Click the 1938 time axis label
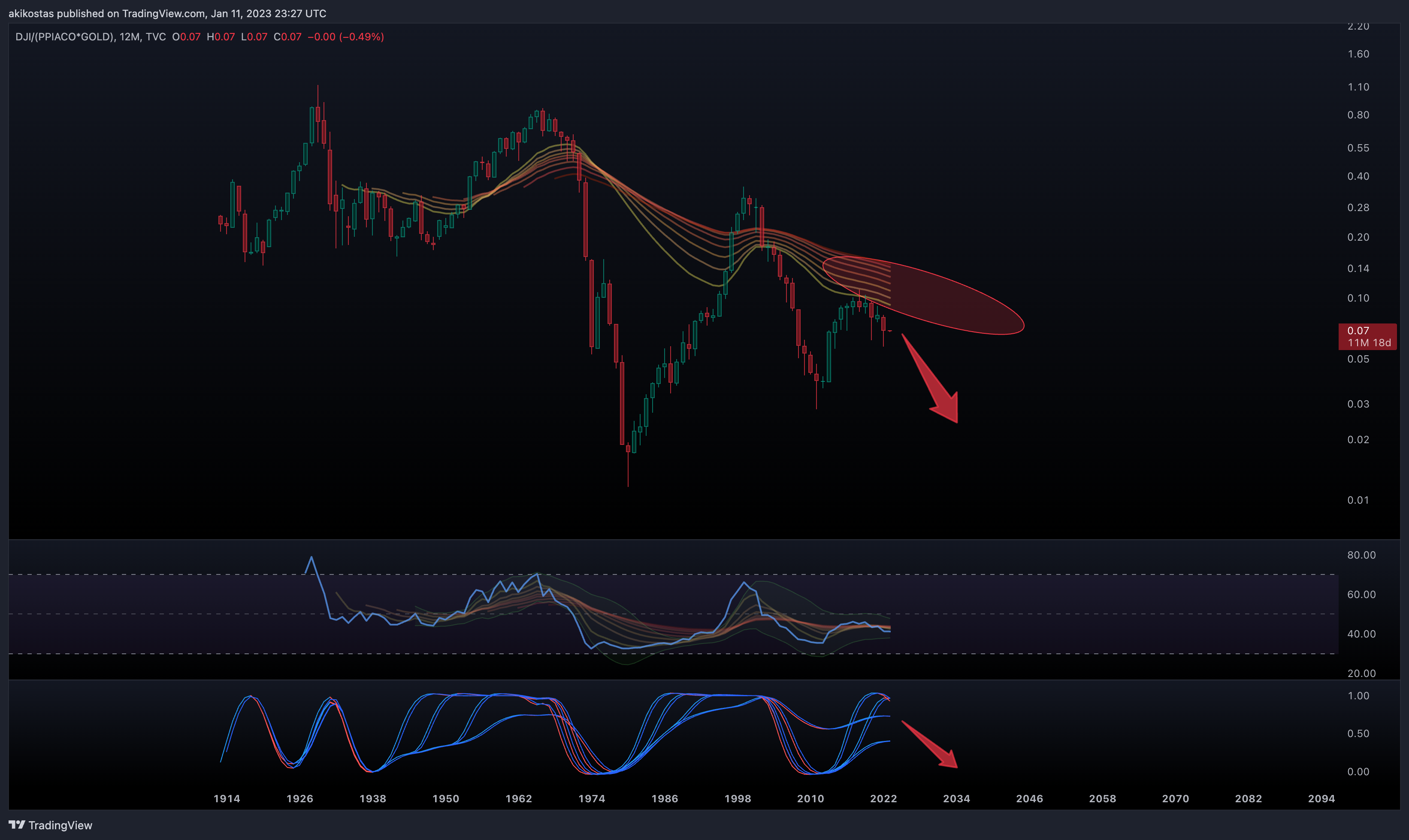 (372, 799)
